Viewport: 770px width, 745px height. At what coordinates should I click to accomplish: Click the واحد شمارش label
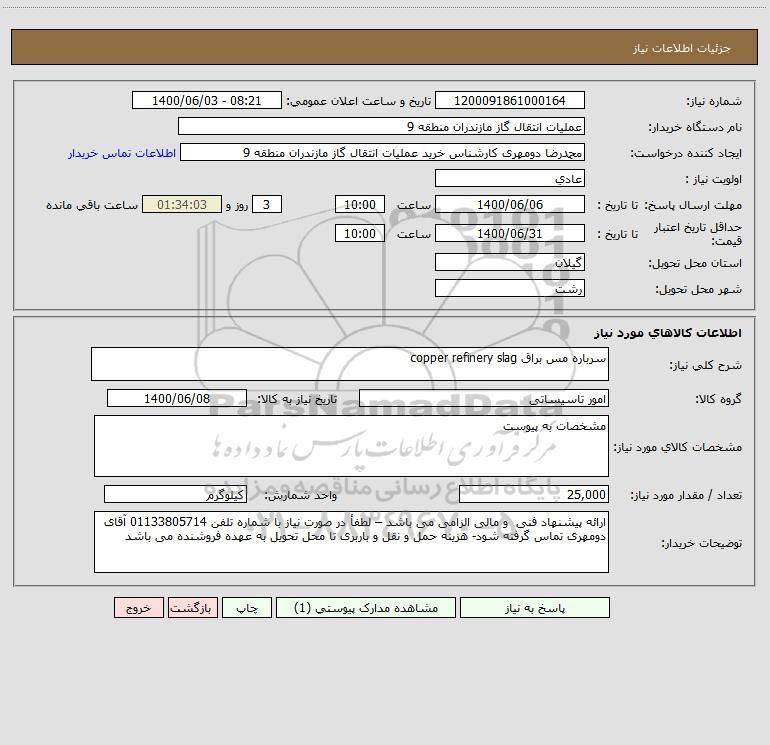click(x=301, y=496)
